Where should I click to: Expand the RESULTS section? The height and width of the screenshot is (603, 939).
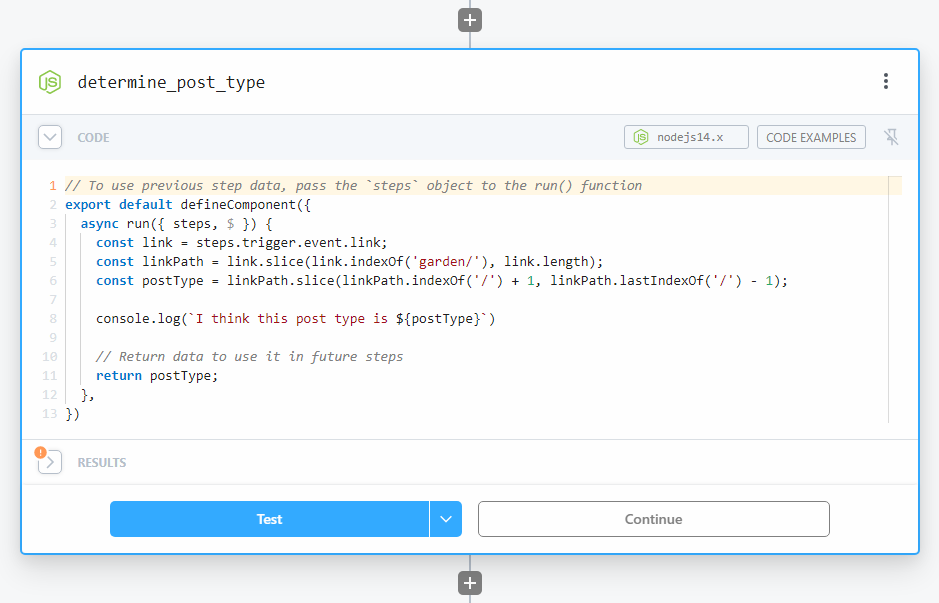click(50, 462)
